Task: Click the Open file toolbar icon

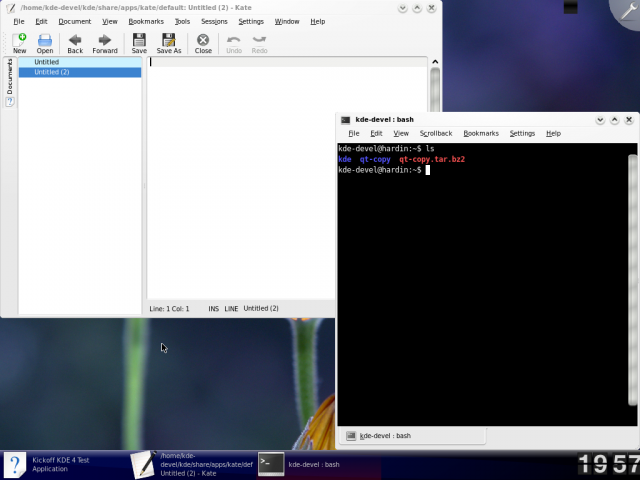Action: [x=45, y=43]
